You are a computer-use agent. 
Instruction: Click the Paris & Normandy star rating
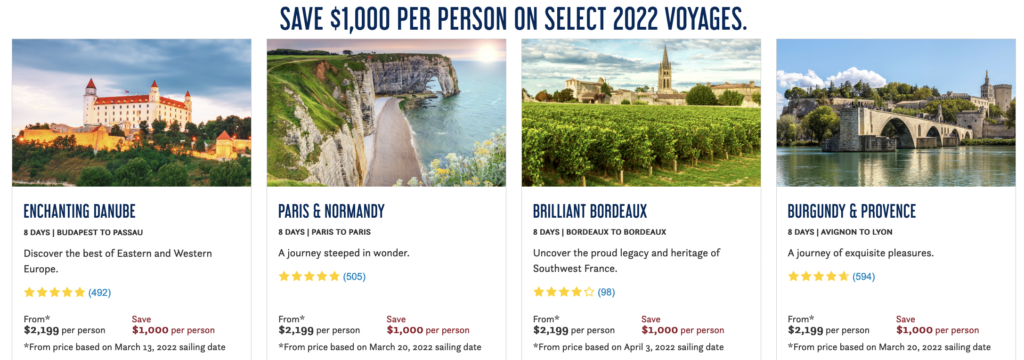[x=309, y=276]
